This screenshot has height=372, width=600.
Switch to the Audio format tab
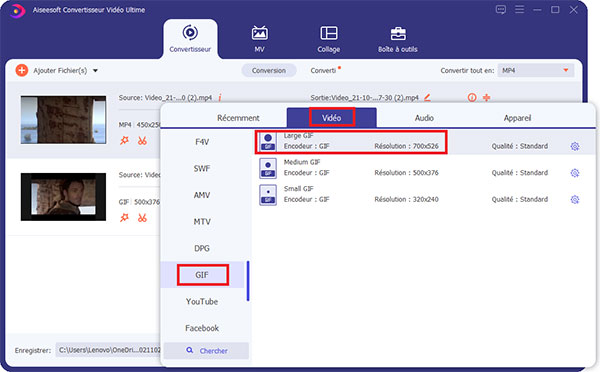(x=424, y=118)
